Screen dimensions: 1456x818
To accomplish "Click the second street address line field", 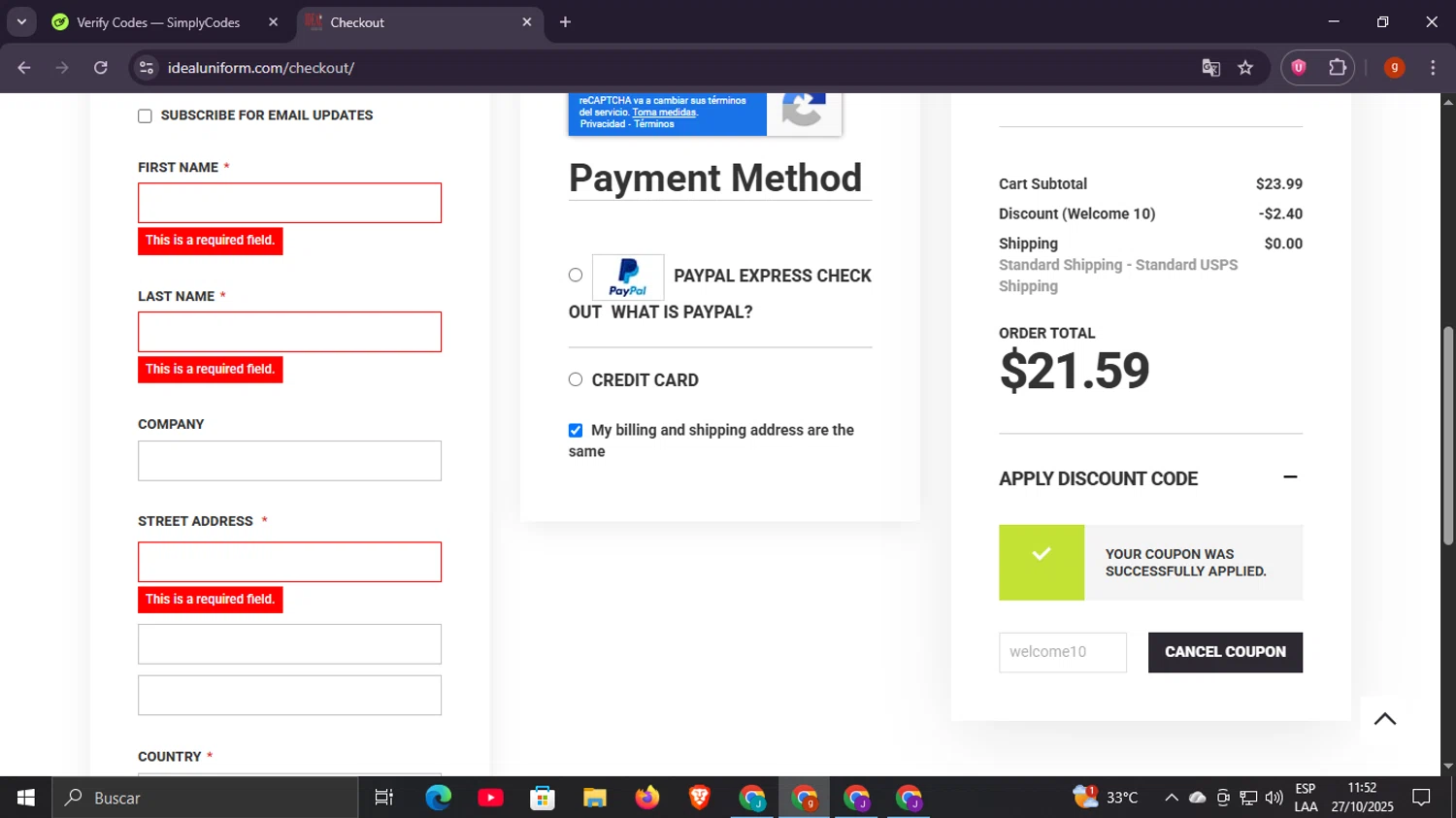I will click(289, 644).
